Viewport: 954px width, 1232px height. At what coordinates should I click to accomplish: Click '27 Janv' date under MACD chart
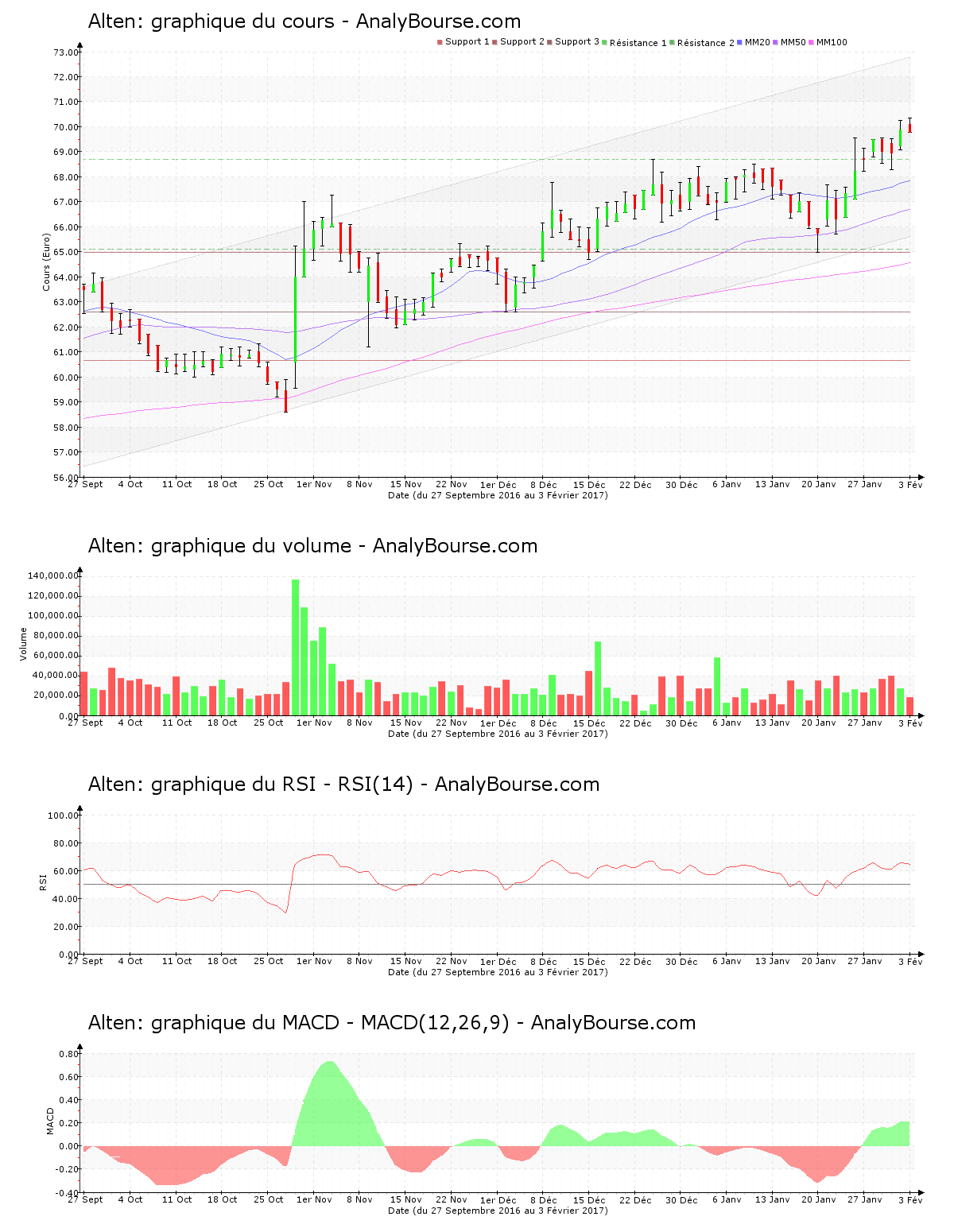[x=864, y=1199]
